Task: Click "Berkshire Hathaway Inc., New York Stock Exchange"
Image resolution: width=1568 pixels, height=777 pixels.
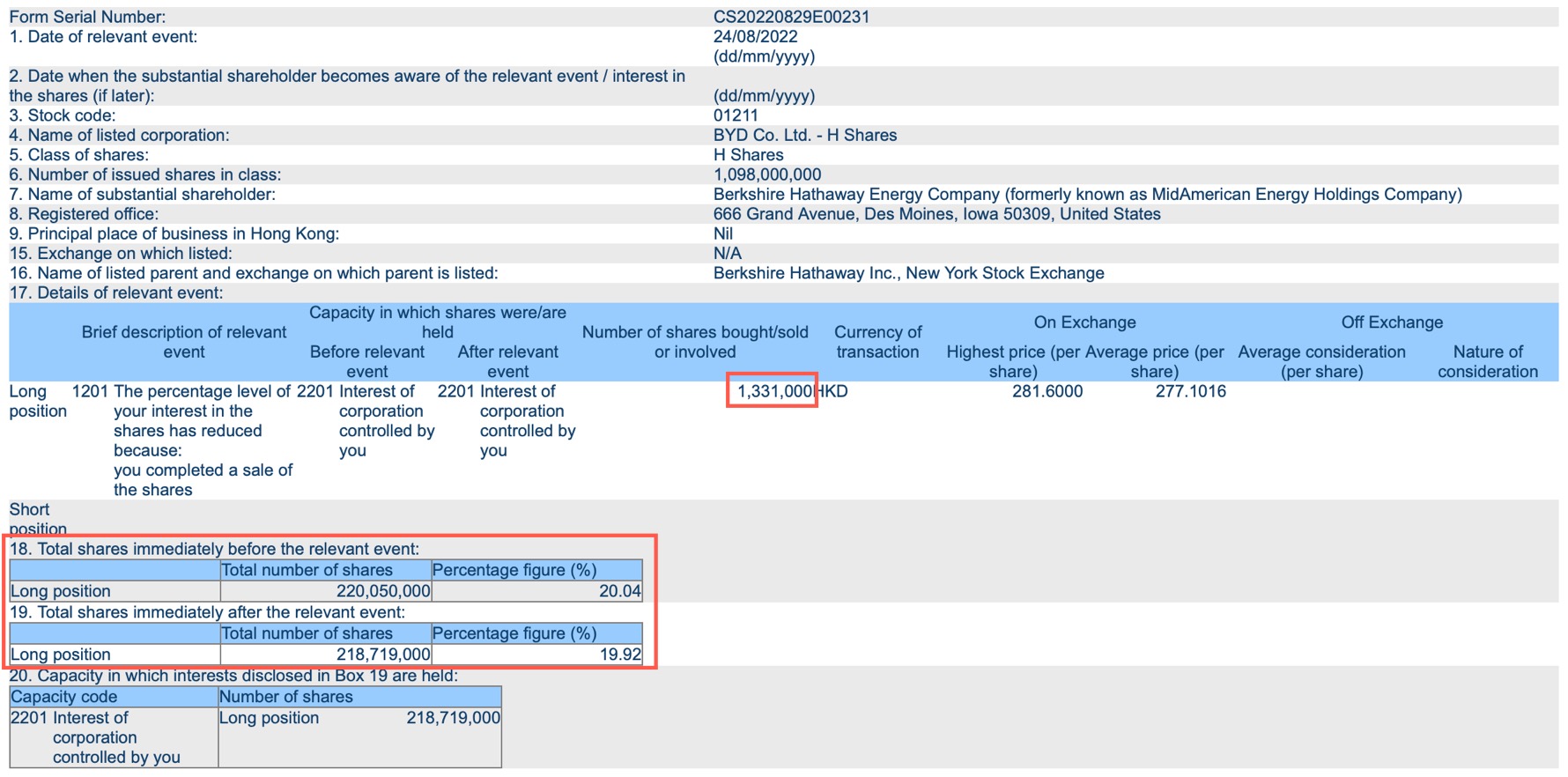Action: coord(908,273)
